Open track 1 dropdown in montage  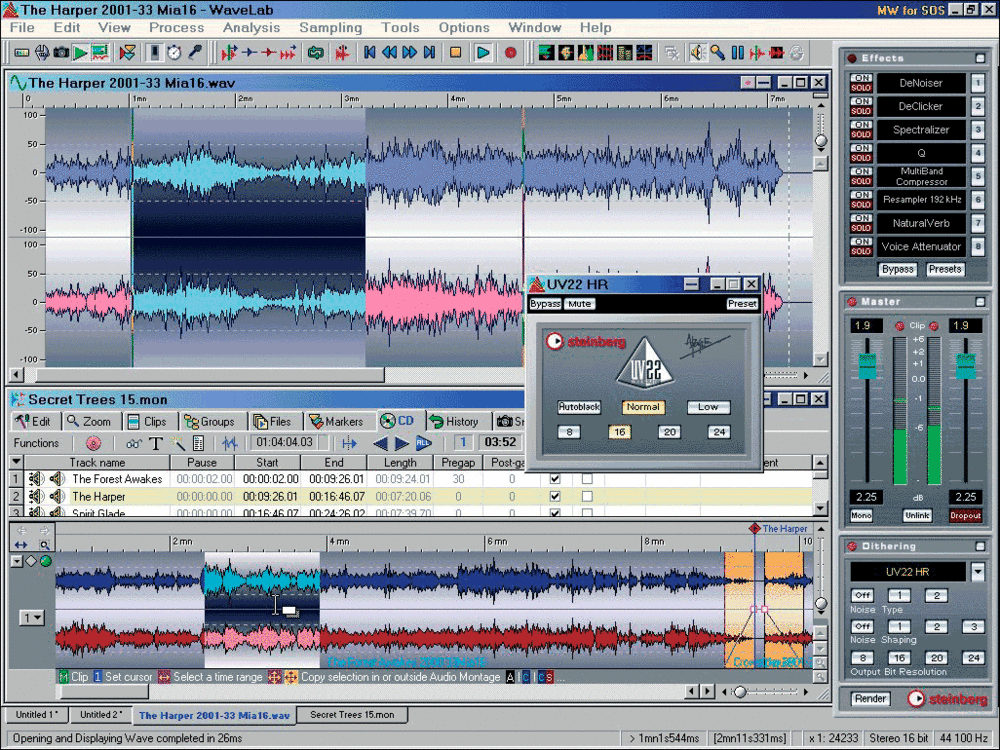pyautogui.click(x=32, y=618)
